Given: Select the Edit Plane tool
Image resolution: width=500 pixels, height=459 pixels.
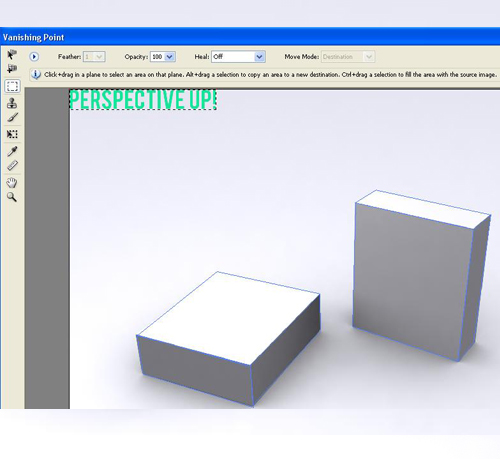Looking at the screenshot, I should [x=12, y=54].
